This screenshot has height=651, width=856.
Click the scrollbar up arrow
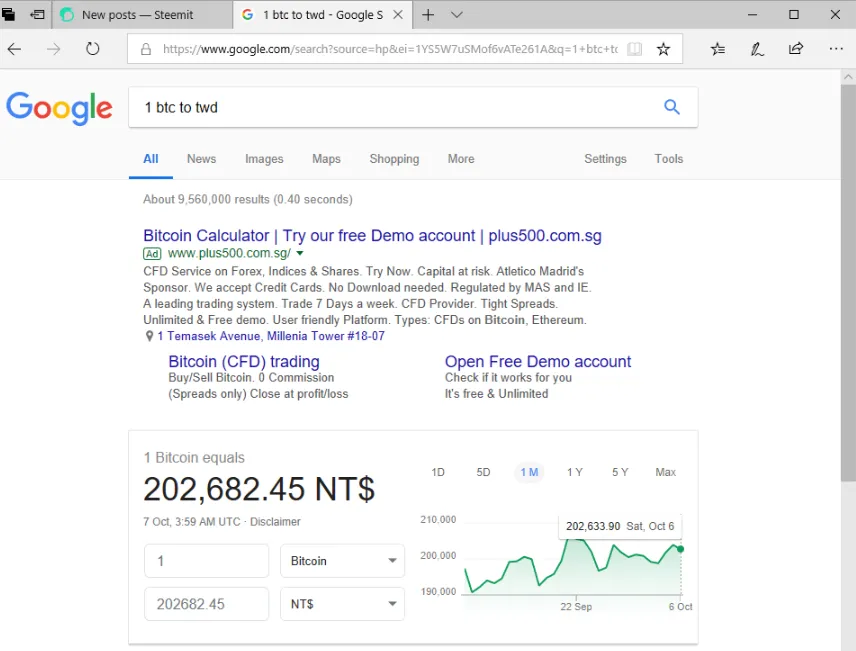click(848, 77)
